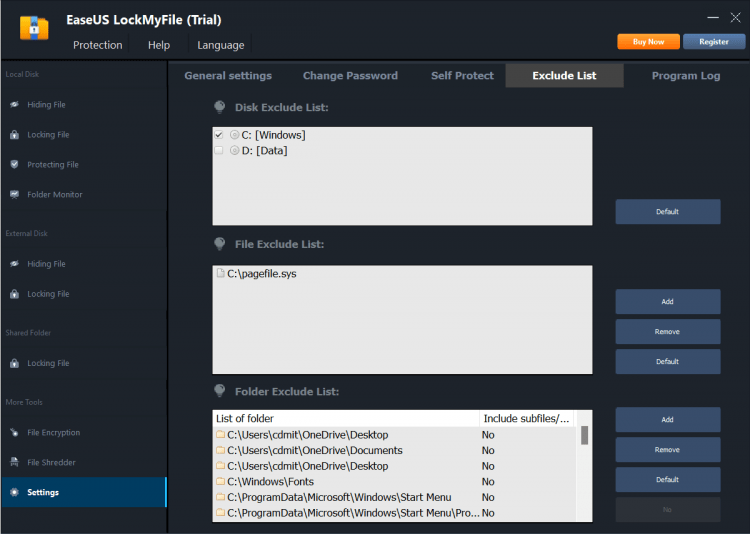The image size is (750, 534).
Task: Open the Language menu
Action: pyautogui.click(x=220, y=45)
